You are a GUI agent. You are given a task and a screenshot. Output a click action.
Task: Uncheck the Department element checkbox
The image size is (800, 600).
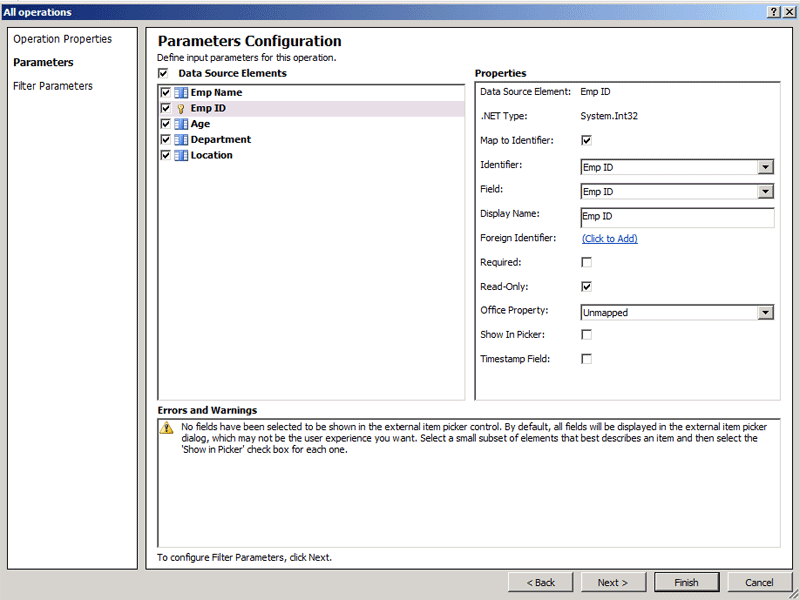165,140
